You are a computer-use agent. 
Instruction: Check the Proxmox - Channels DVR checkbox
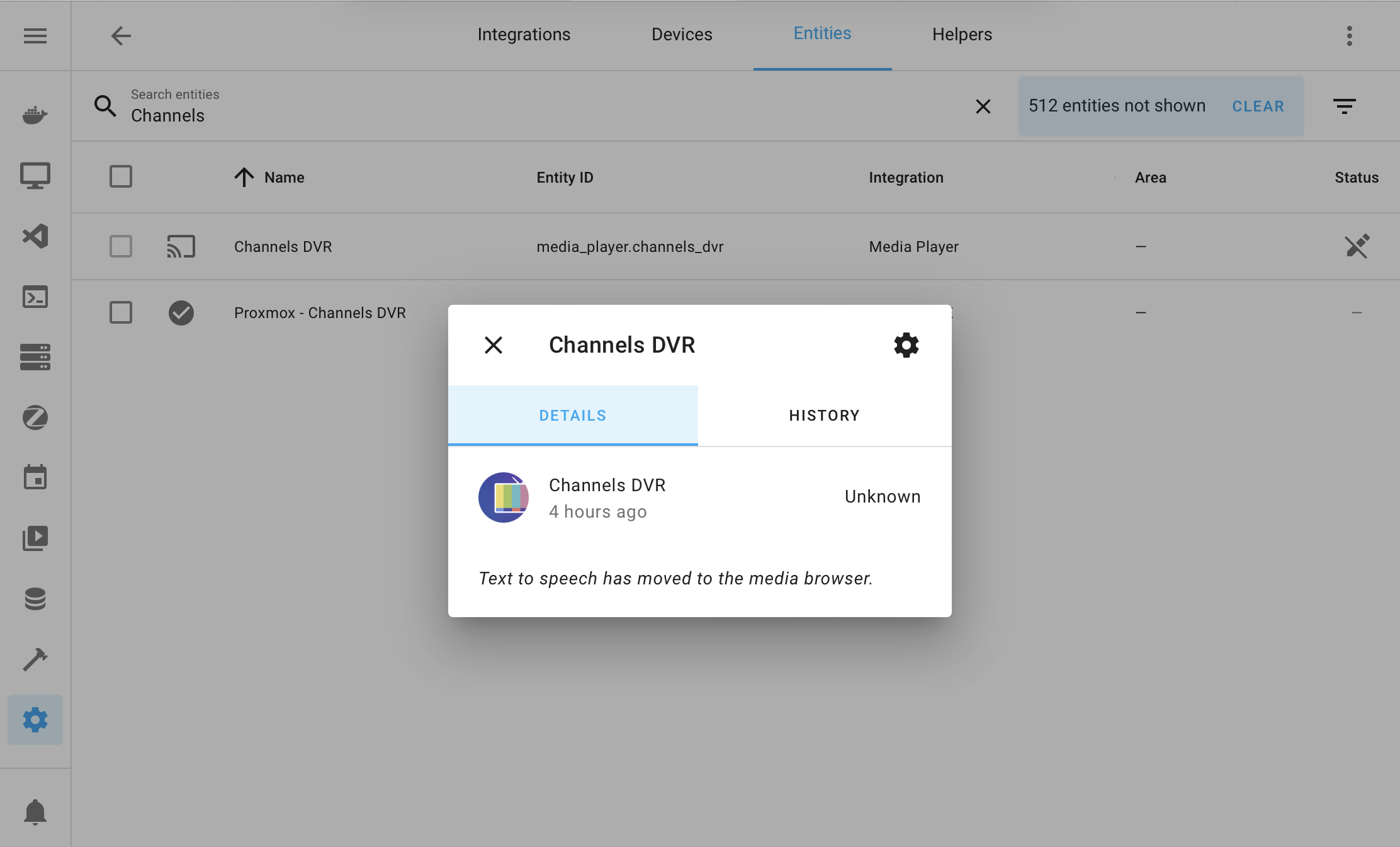pyautogui.click(x=121, y=312)
